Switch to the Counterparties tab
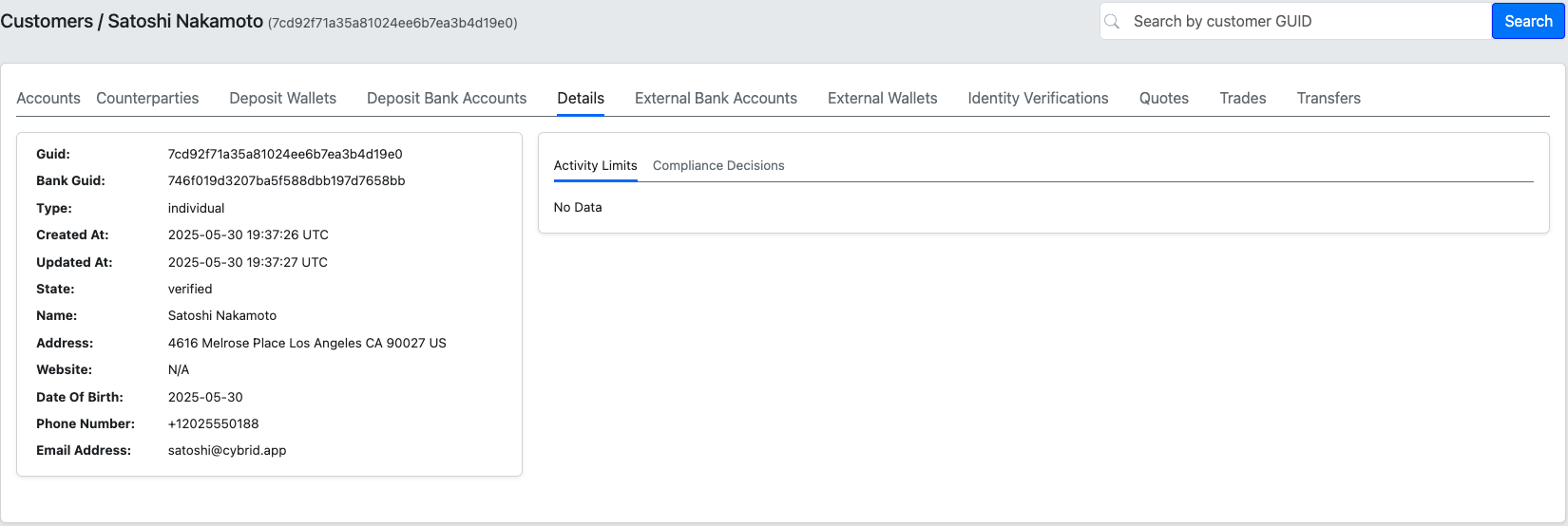The width and height of the screenshot is (1568, 526). 147,98
